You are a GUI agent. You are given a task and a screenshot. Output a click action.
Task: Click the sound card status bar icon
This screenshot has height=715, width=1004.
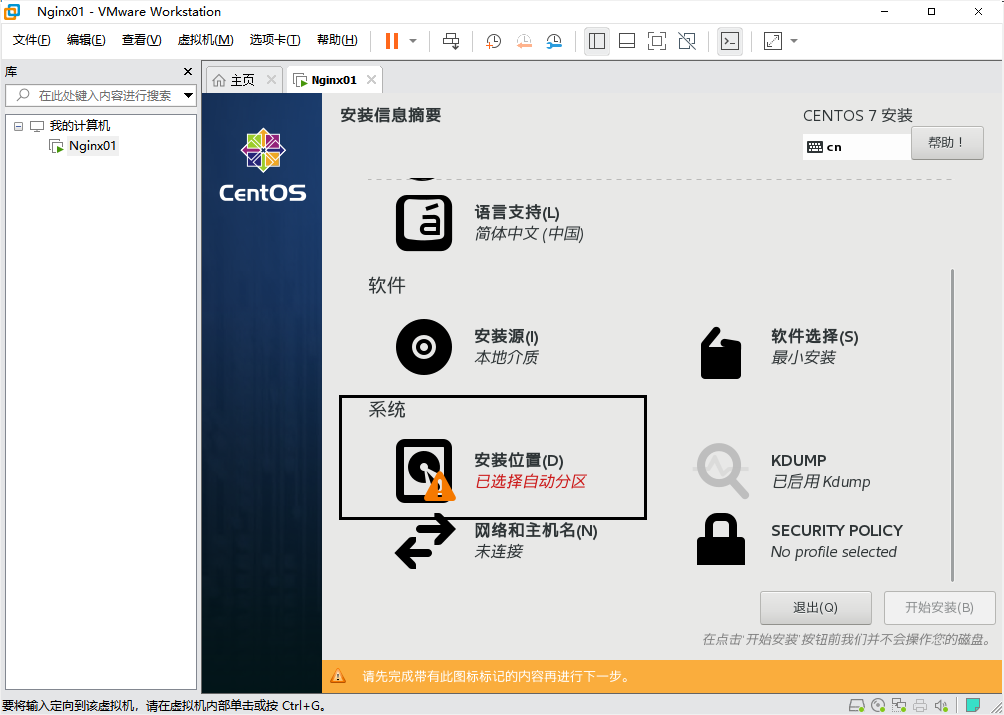click(941, 705)
